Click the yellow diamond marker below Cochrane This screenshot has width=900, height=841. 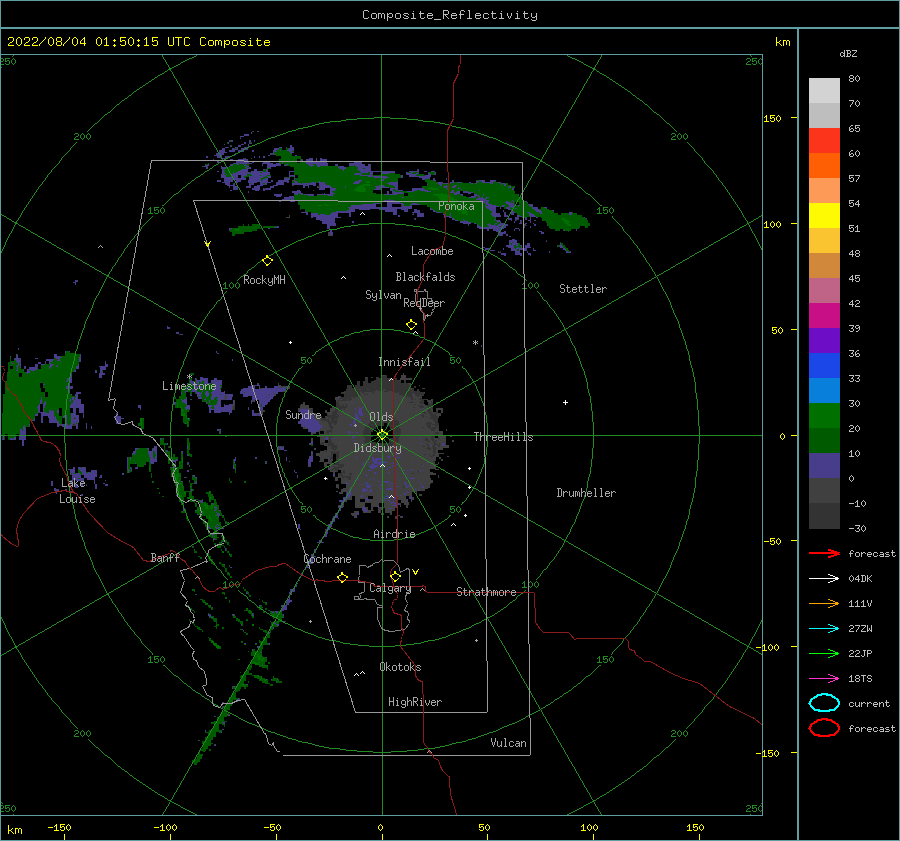[x=343, y=577]
